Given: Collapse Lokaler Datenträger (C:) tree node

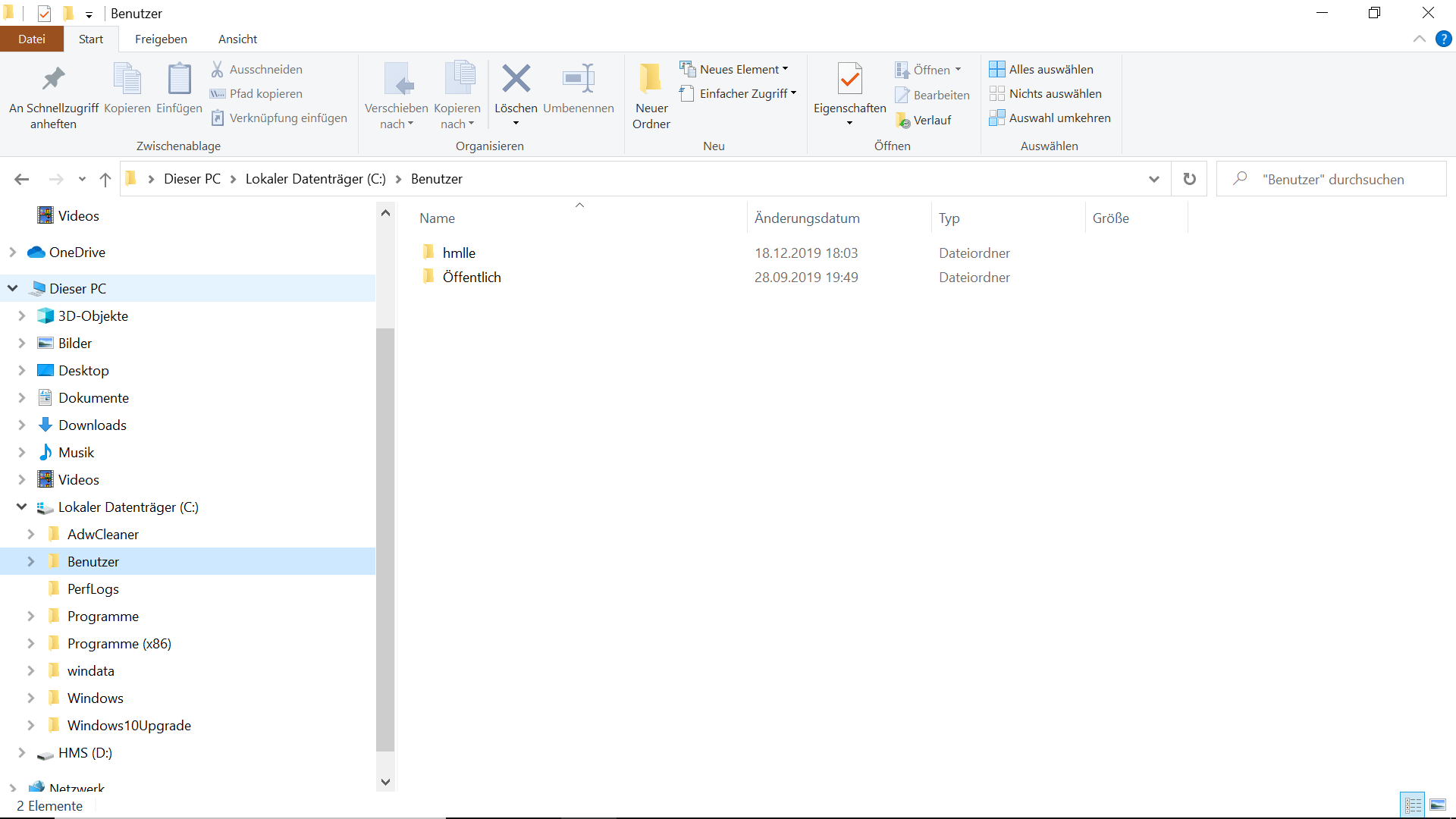Looking at the screenshot, I should click(21, 507).
